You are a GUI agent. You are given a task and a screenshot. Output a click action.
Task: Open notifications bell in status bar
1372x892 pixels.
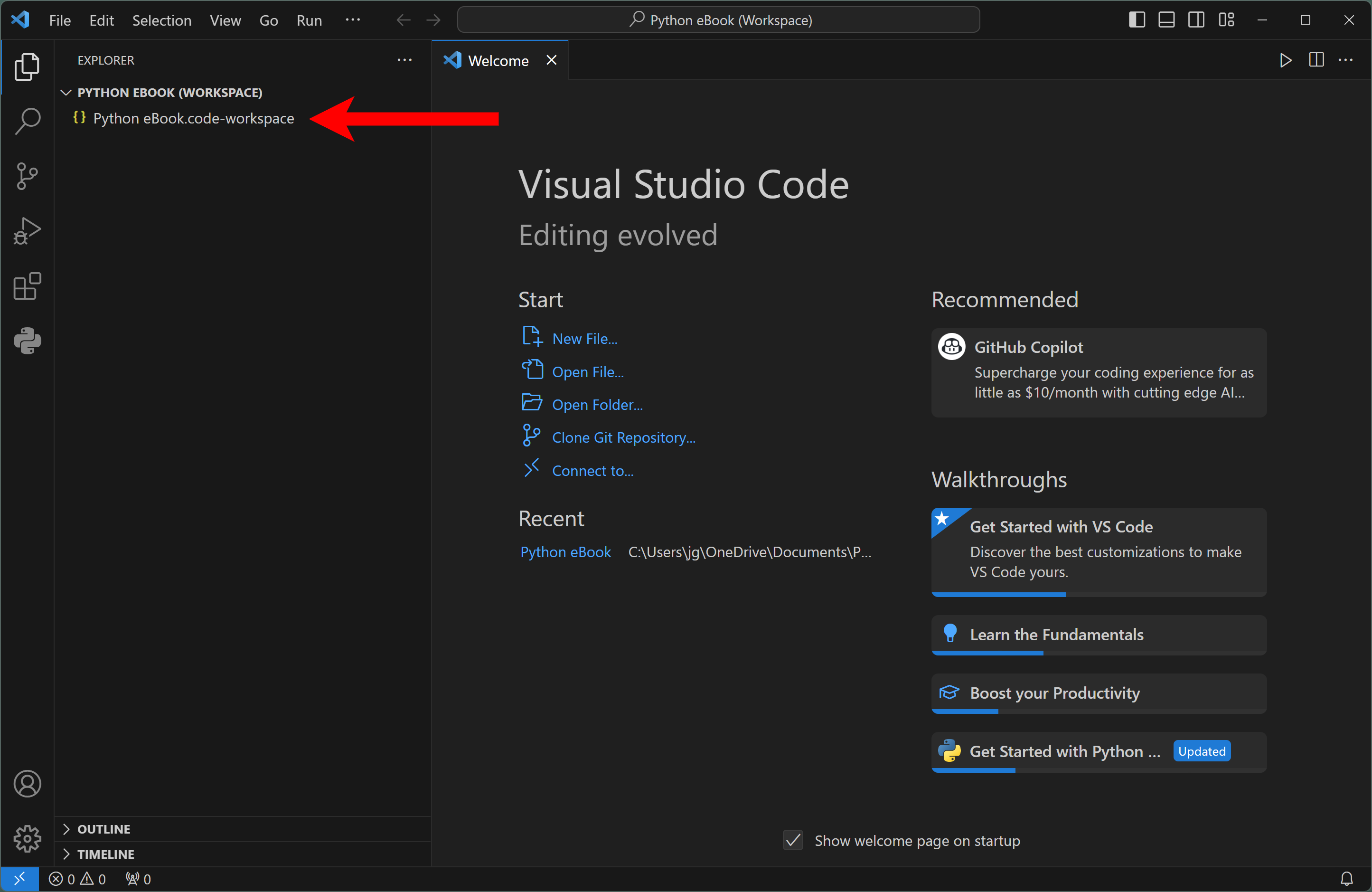1347,879
